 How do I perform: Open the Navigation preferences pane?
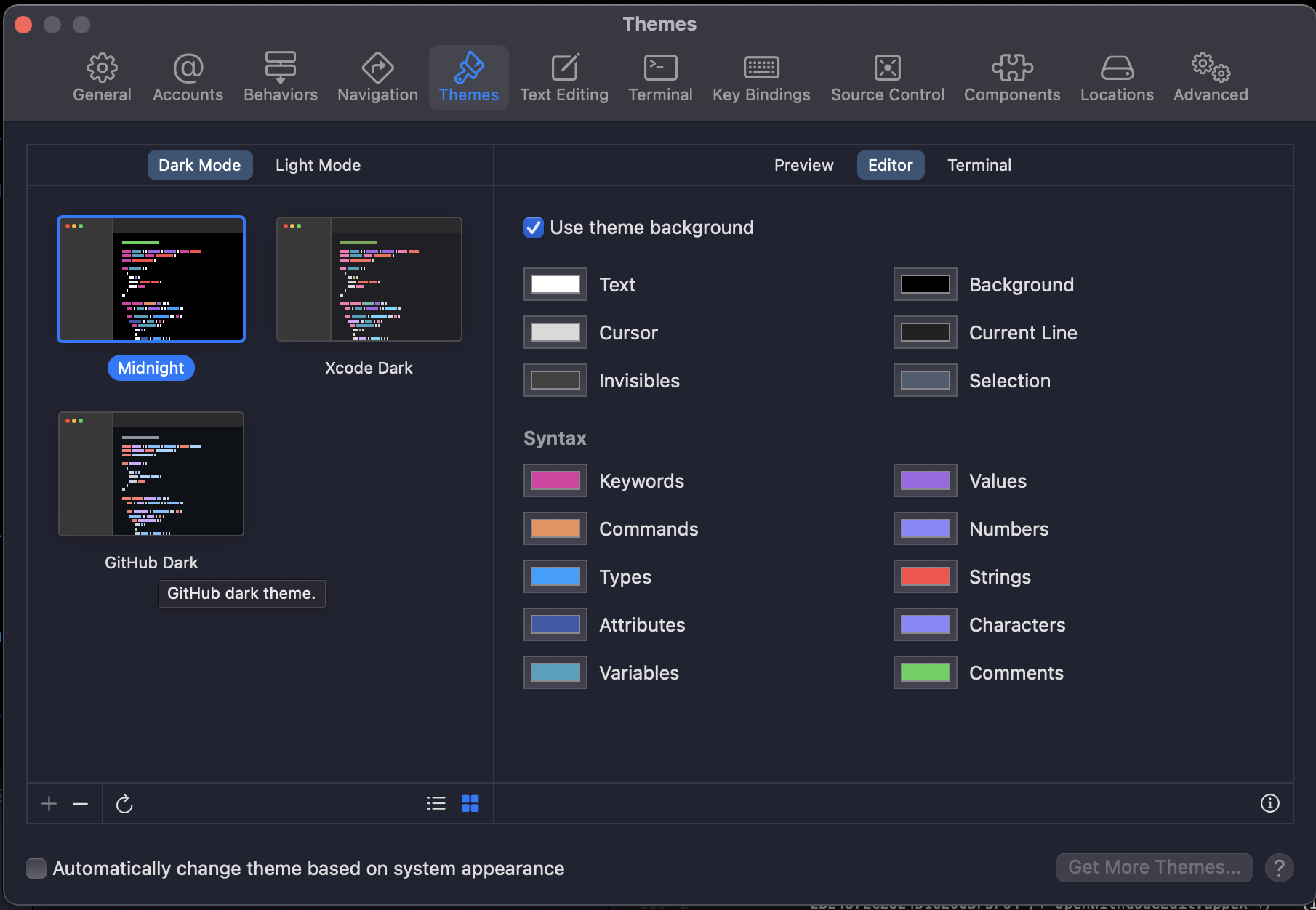coord(377,78)
